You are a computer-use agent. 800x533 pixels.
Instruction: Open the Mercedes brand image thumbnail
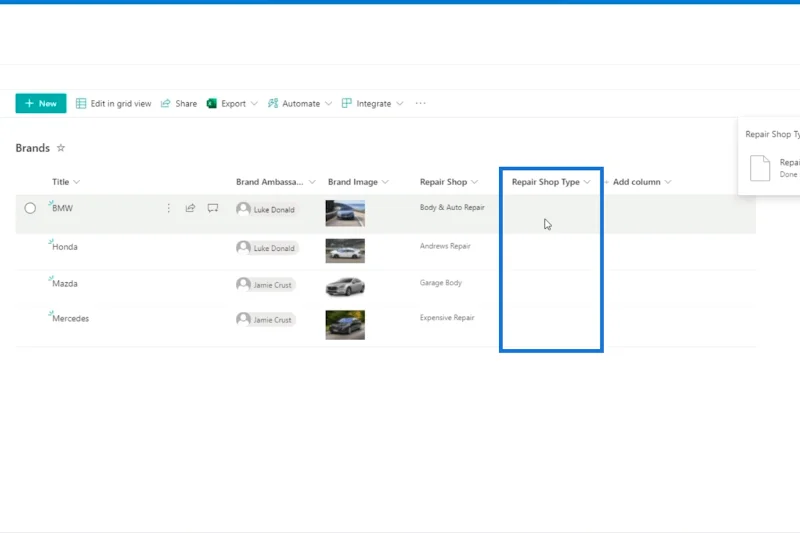coord(345,324)
